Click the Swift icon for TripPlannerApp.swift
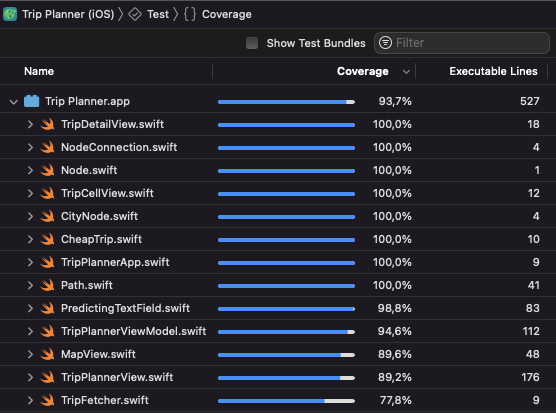The width and height of the screenshot is (556, 413). [x=47, y=262]
